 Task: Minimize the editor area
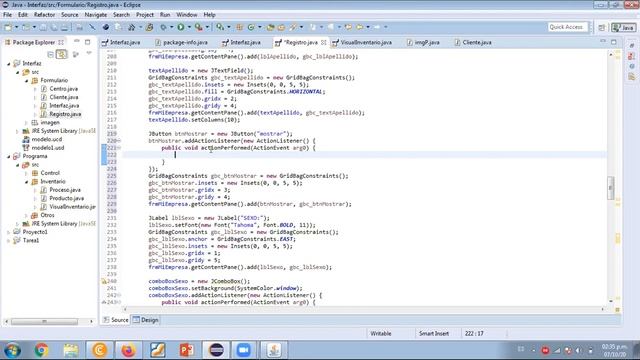[603, 42]
